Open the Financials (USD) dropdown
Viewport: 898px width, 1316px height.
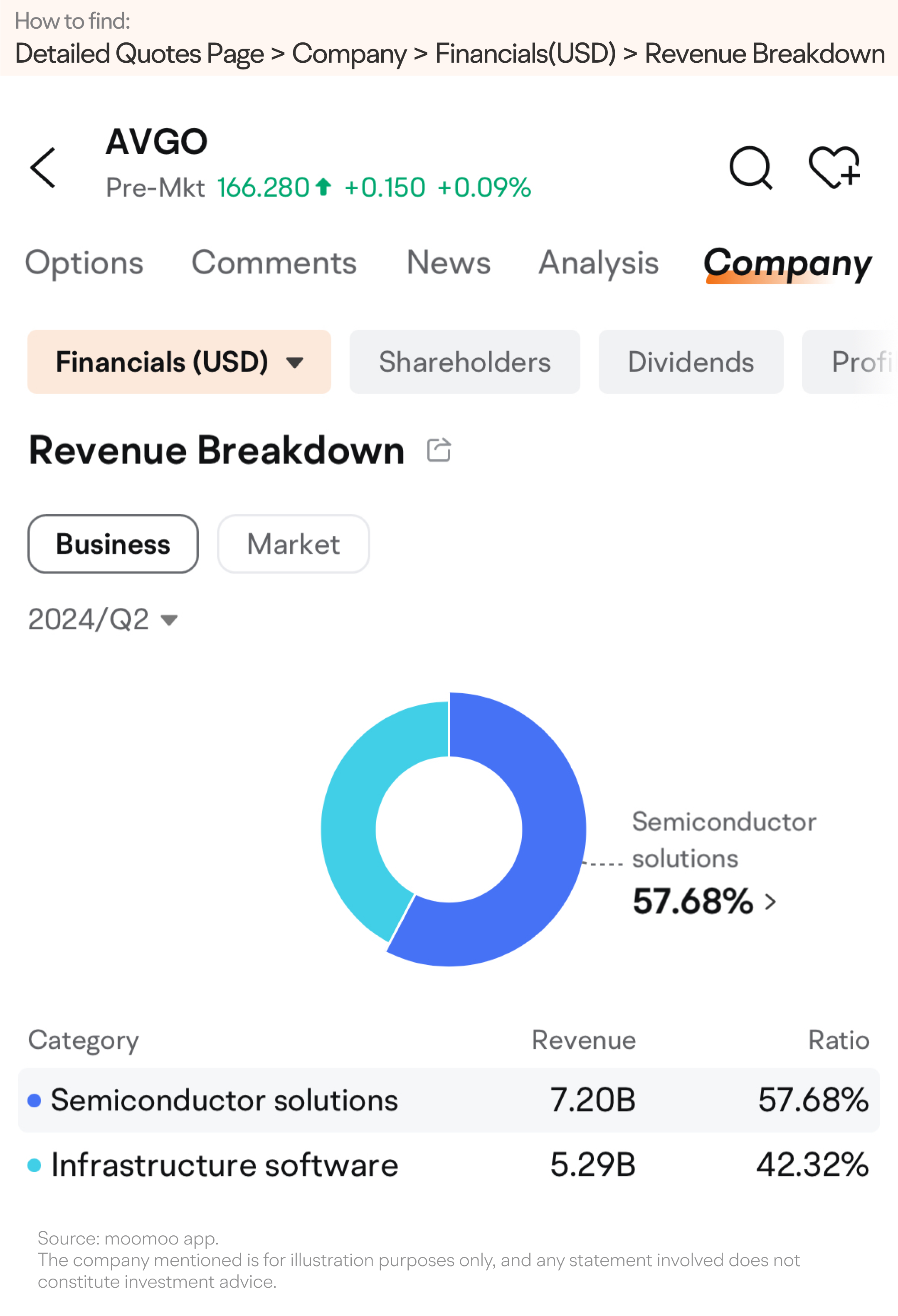click(x=179, y=362)
